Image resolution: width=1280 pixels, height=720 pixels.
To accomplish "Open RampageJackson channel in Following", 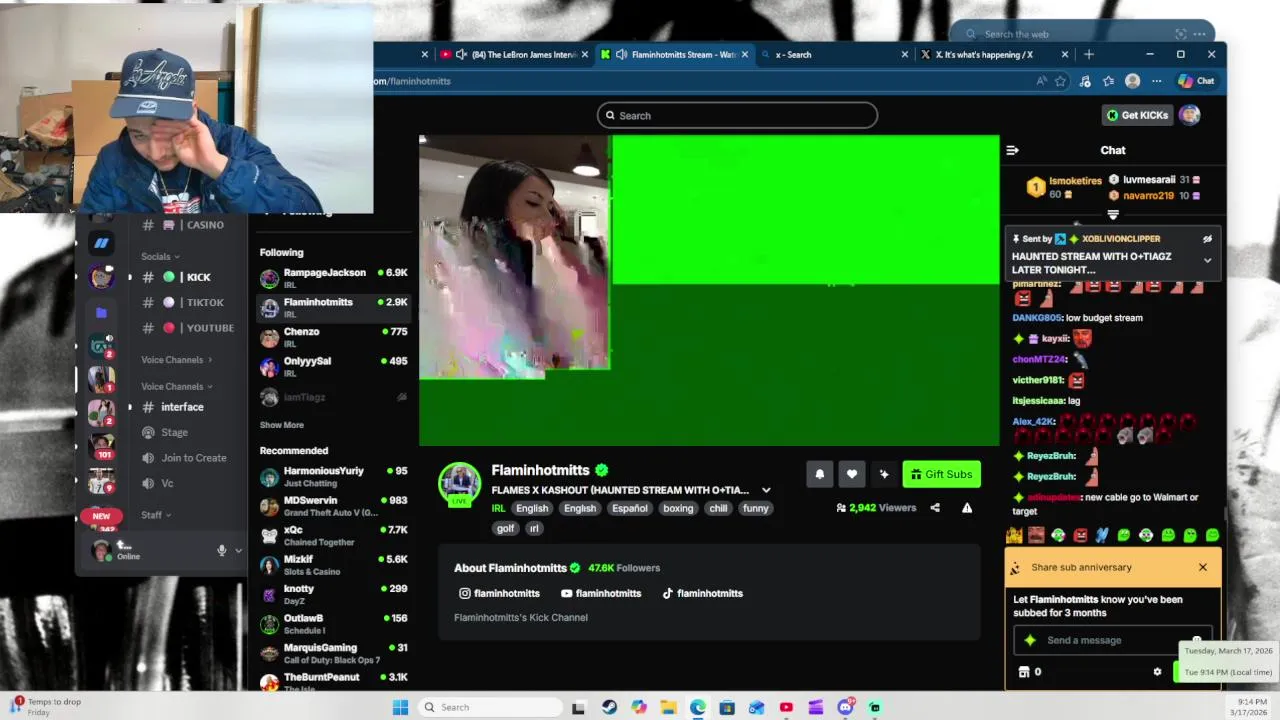I will tap(333, 277).
